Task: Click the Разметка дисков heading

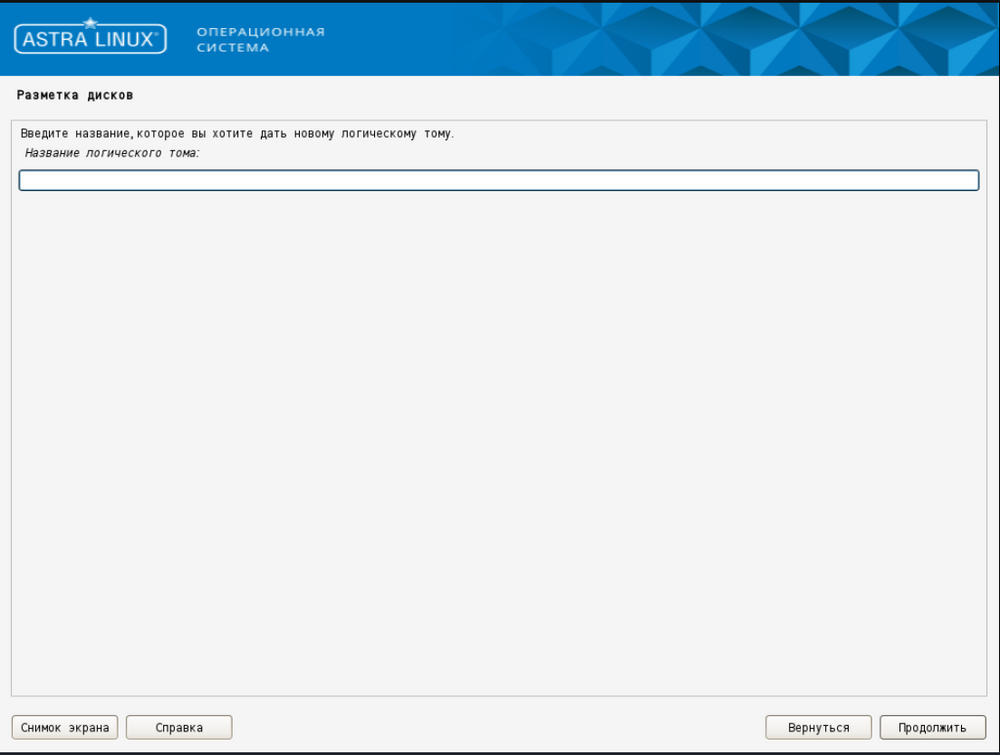Action: coord(75,95)
